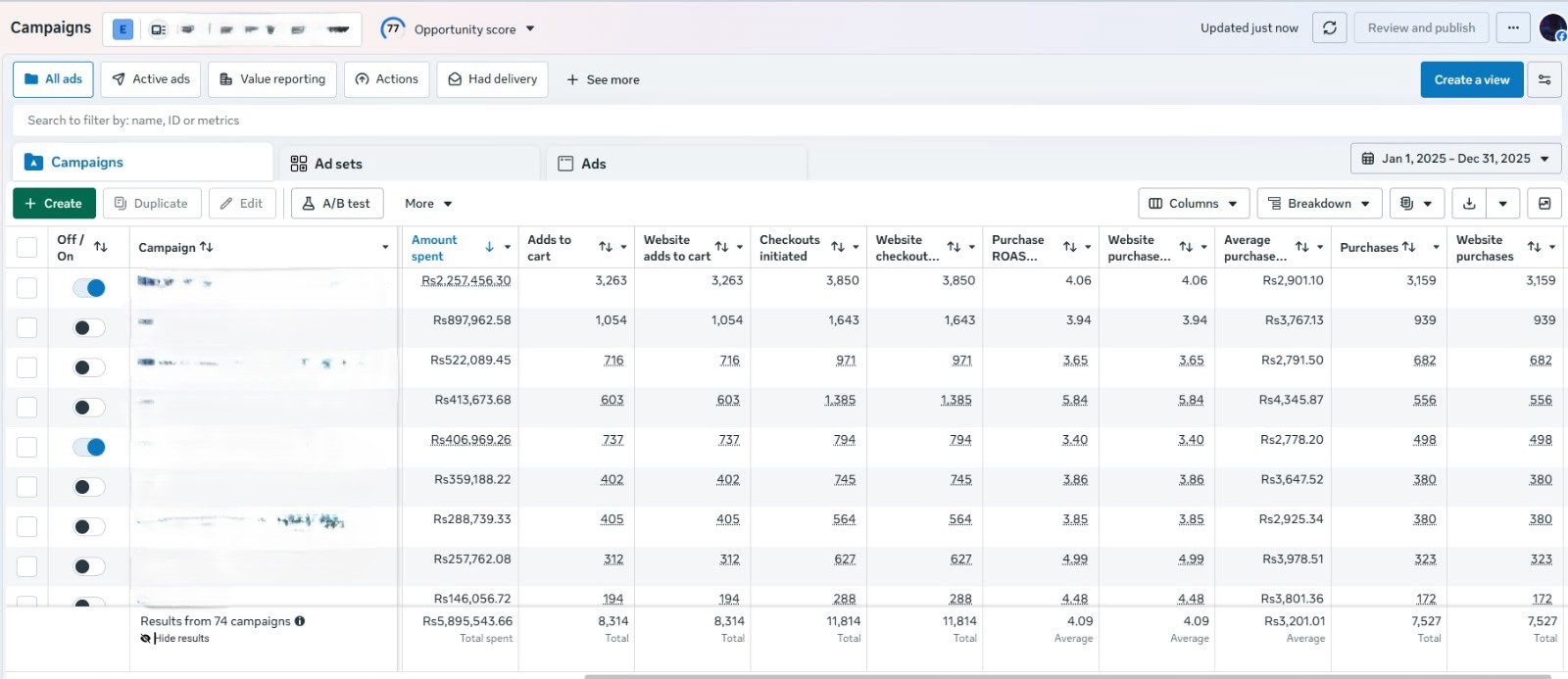
Task: Click the export download icon
Action: [x=1469, y=204]
